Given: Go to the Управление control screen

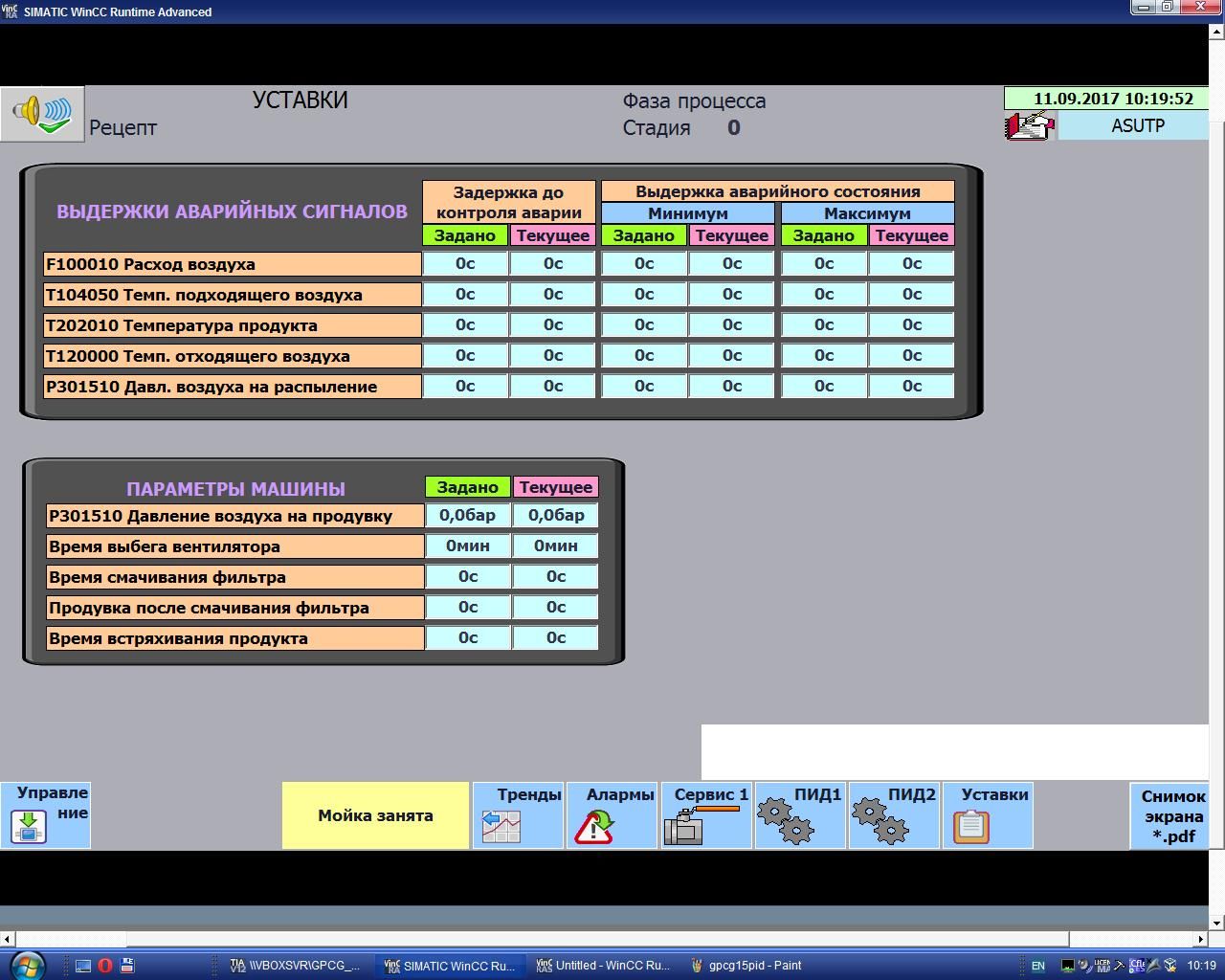Looking at the screenshot, I should 45,815.
